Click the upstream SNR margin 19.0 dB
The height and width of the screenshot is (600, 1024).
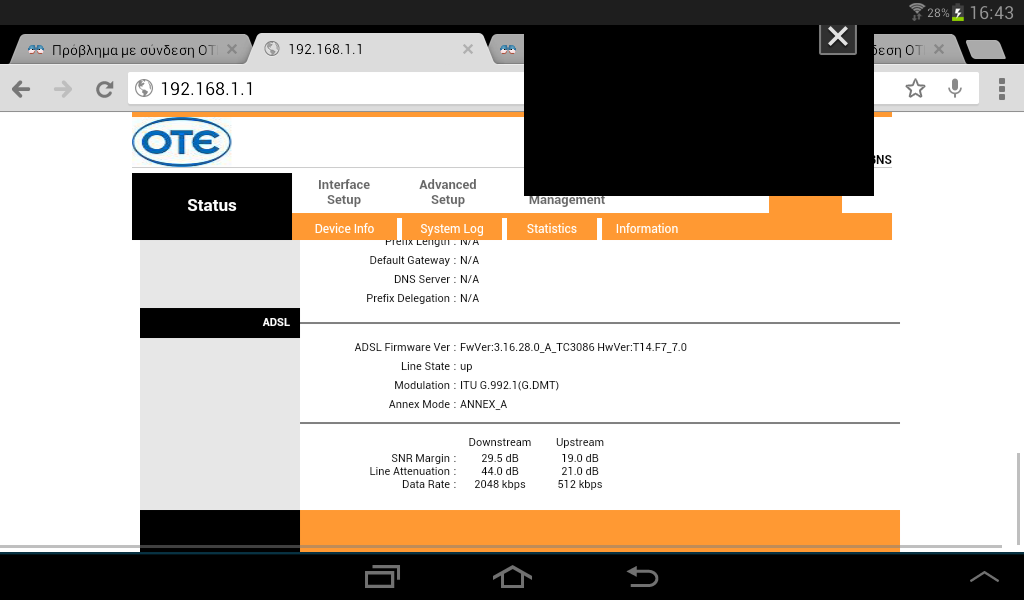(579, 458)
